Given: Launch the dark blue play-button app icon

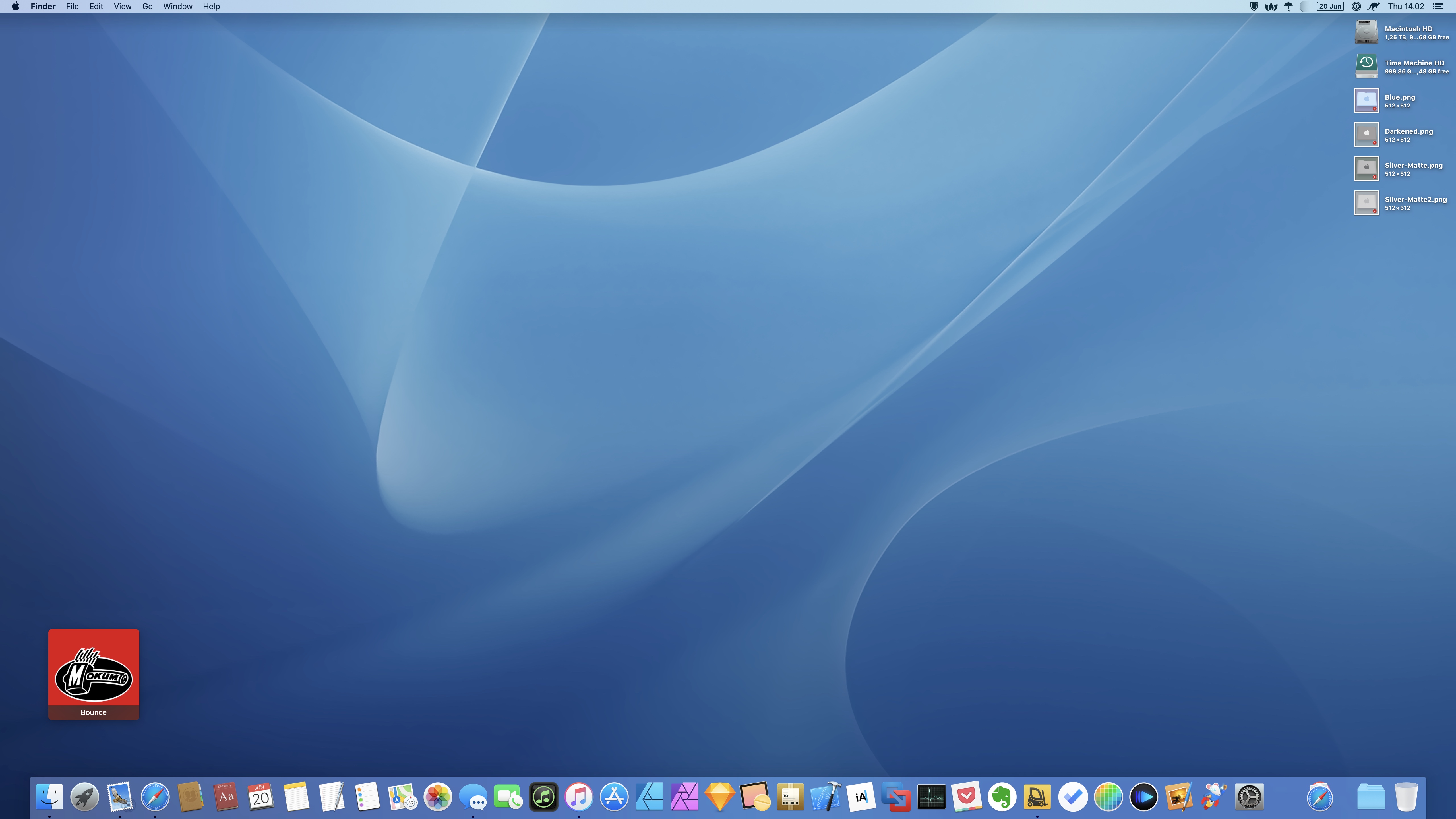Looking at the screenshot, I should pos(1143,797).
